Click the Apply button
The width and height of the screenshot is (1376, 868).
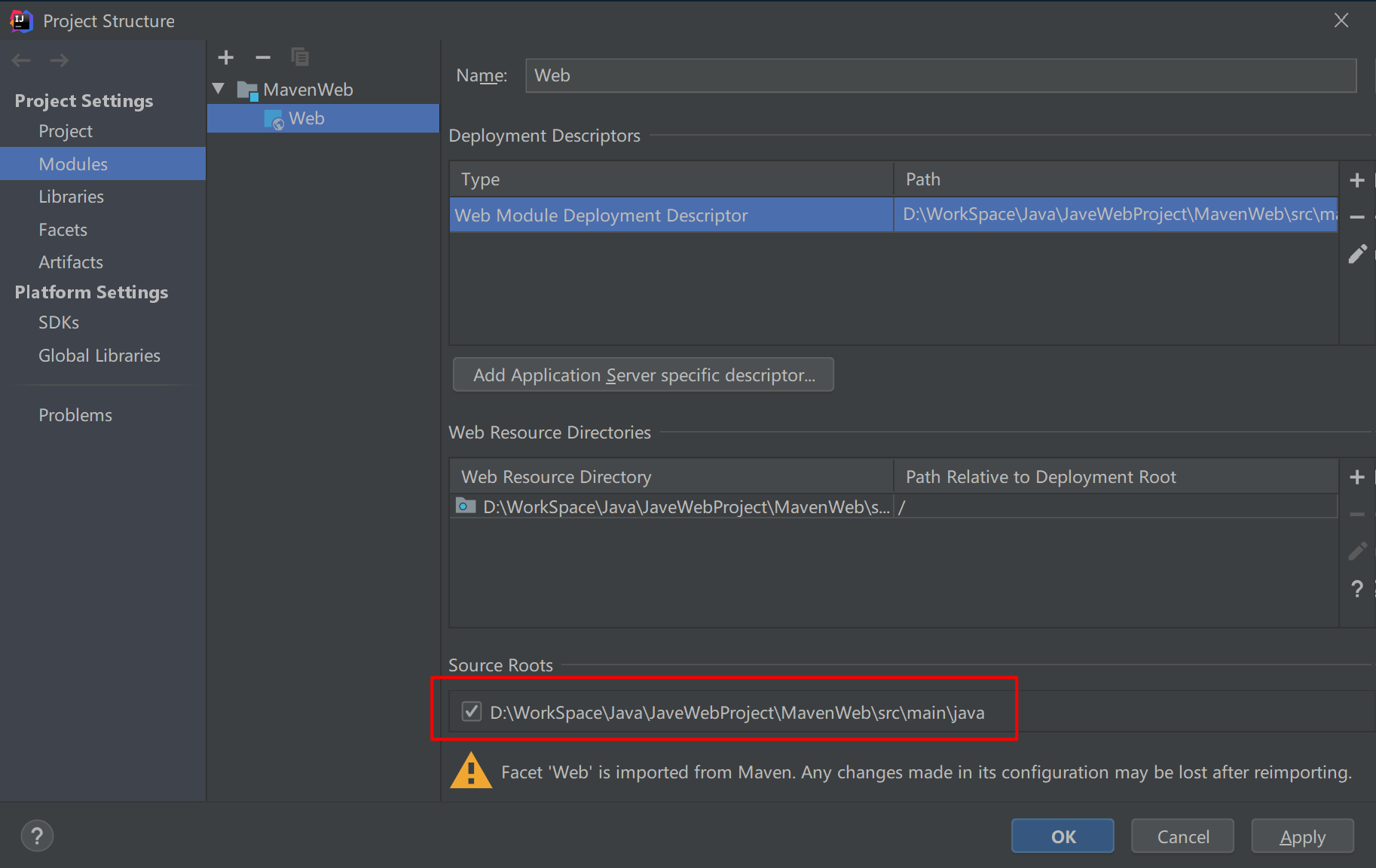click(1302, 836)
